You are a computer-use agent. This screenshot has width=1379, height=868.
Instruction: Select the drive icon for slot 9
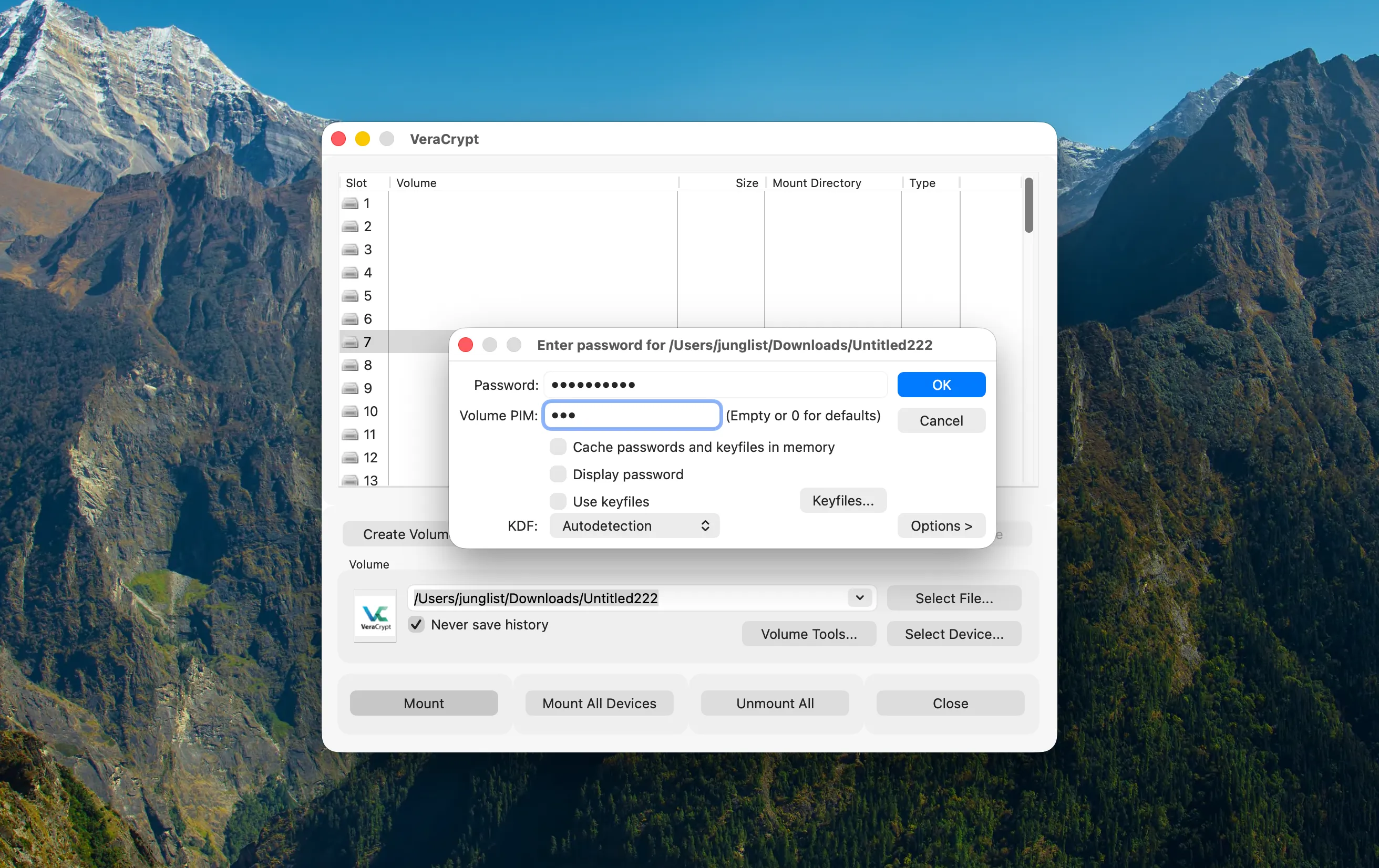pyautogui.click(x=350, y=389)
